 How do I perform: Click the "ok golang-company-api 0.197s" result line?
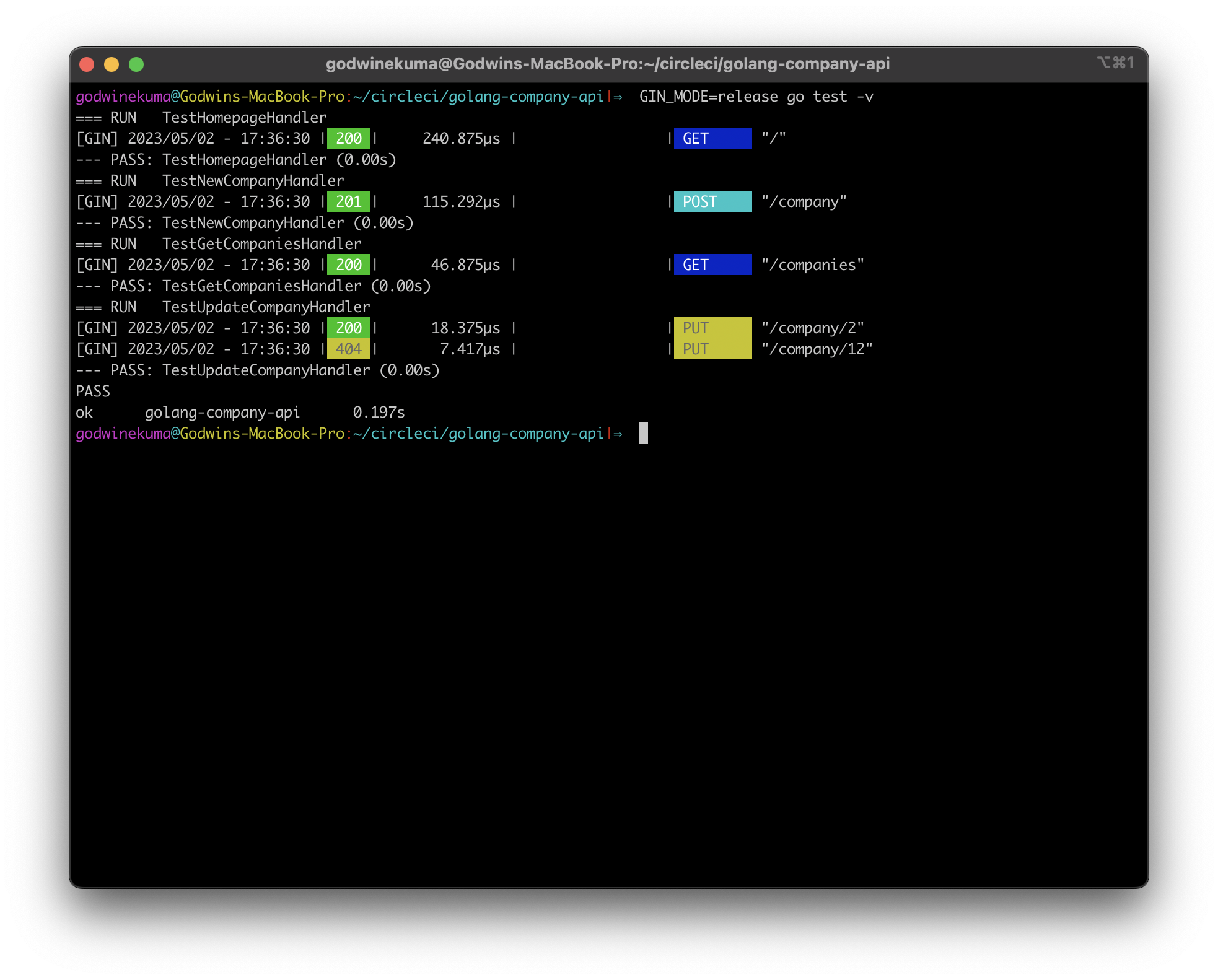tap(240, 412)
